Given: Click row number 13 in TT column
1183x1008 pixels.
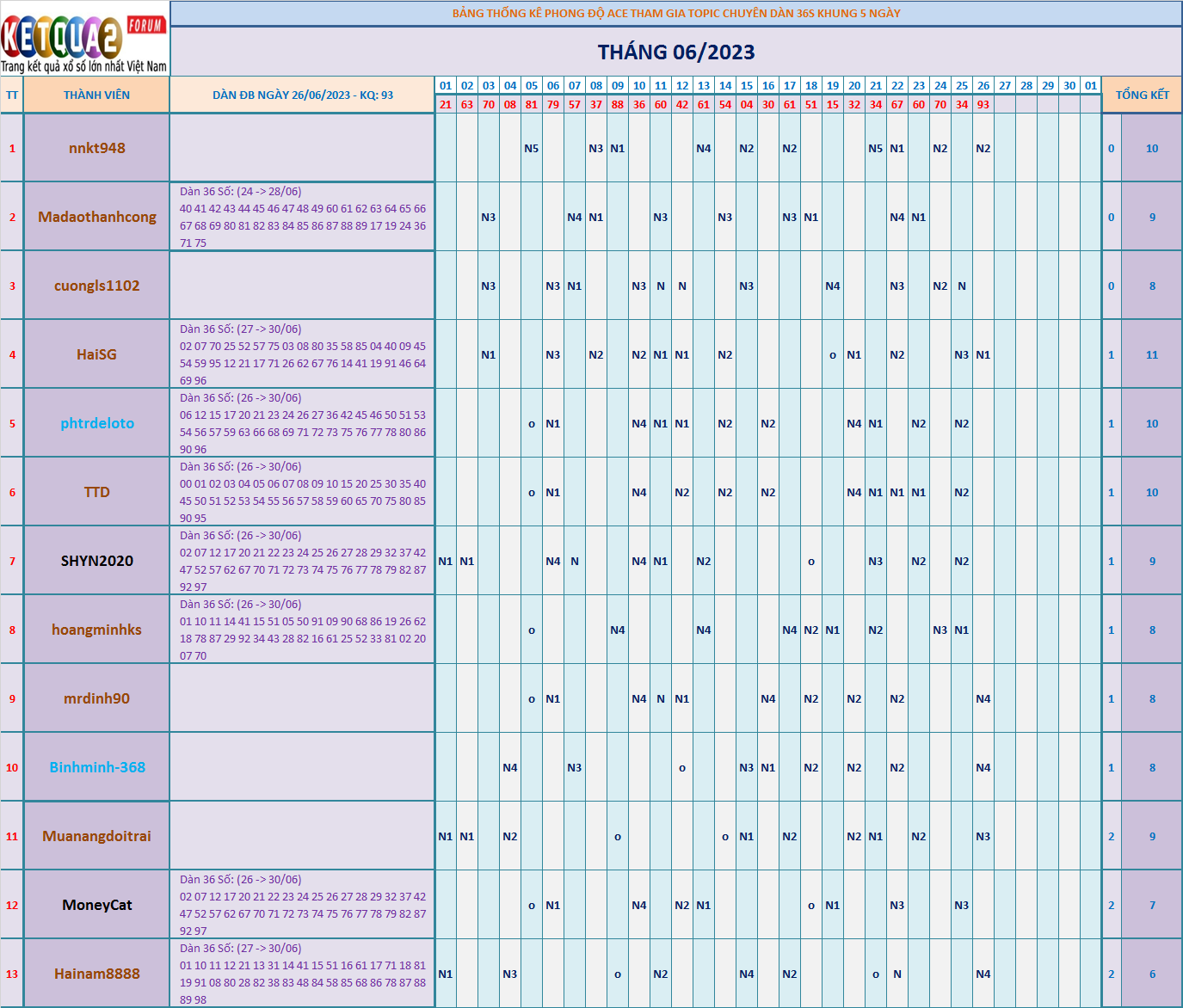Looking at the screenshot, I should (12, 974).
